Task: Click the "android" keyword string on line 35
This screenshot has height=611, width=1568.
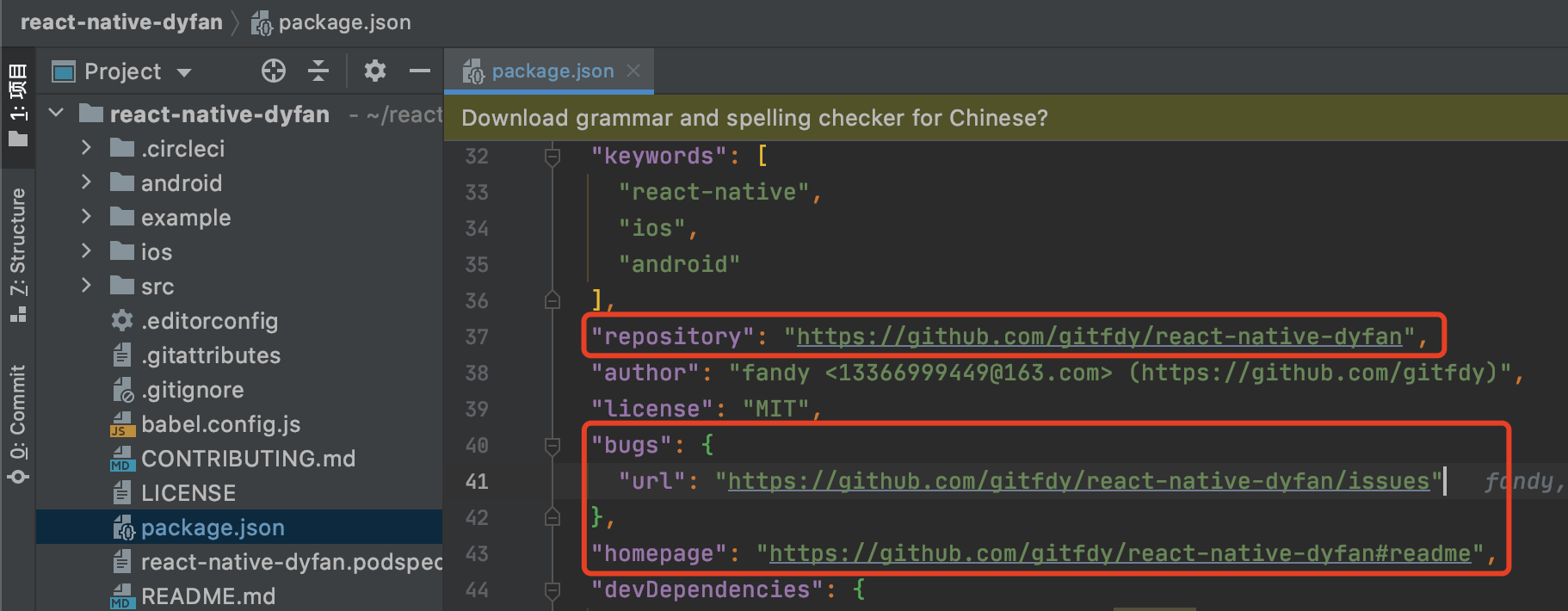Action: 679,264
